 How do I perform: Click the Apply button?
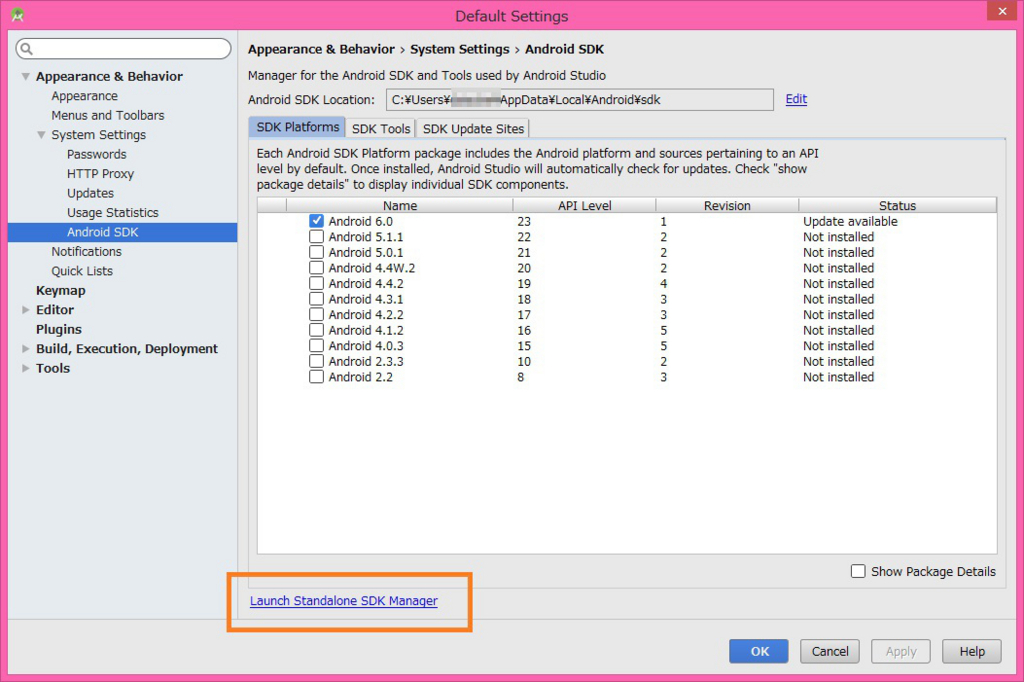[x=901, y=651]
